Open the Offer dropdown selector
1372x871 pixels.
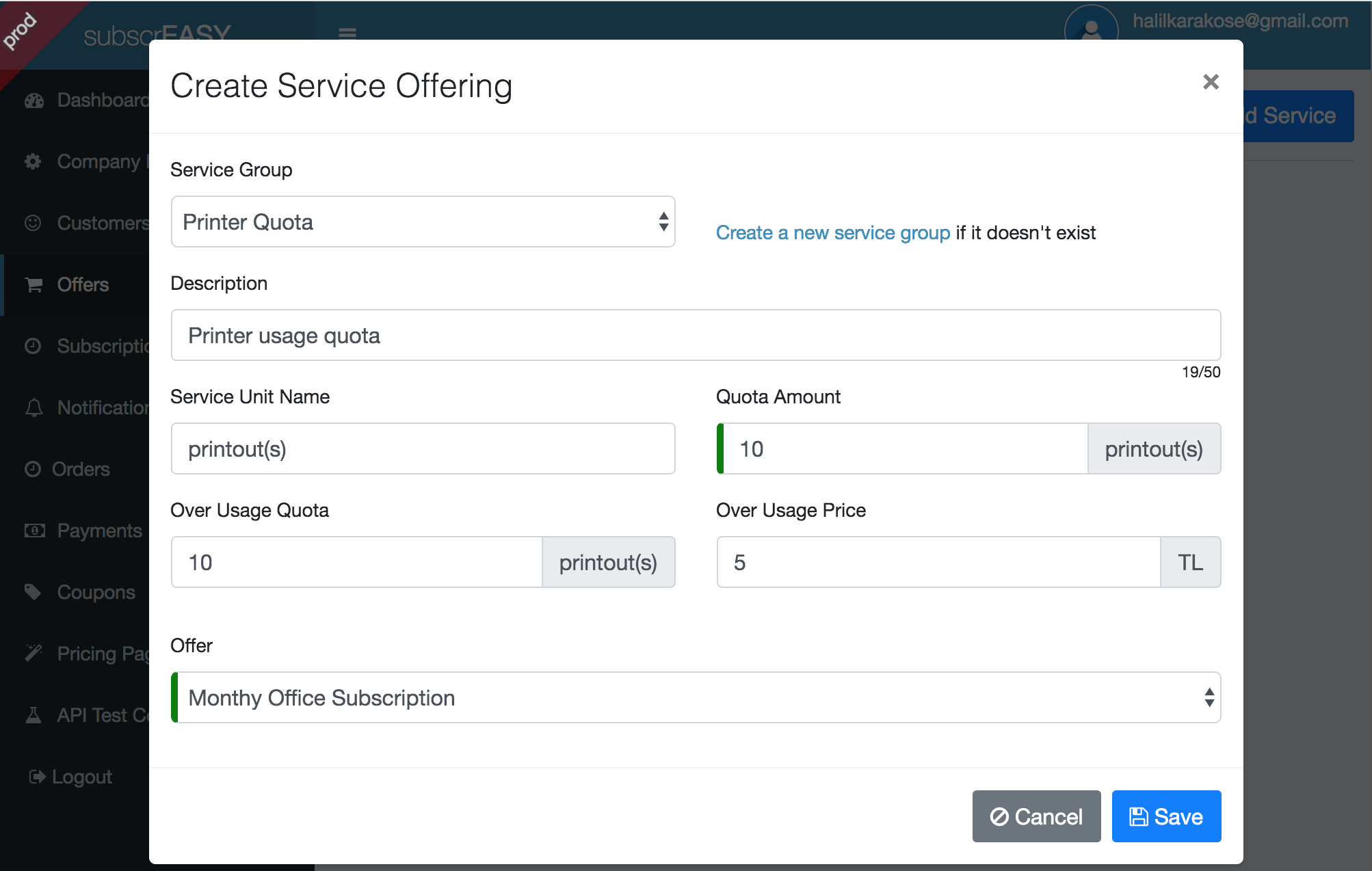pyautogui.click(x=696, y=697)
